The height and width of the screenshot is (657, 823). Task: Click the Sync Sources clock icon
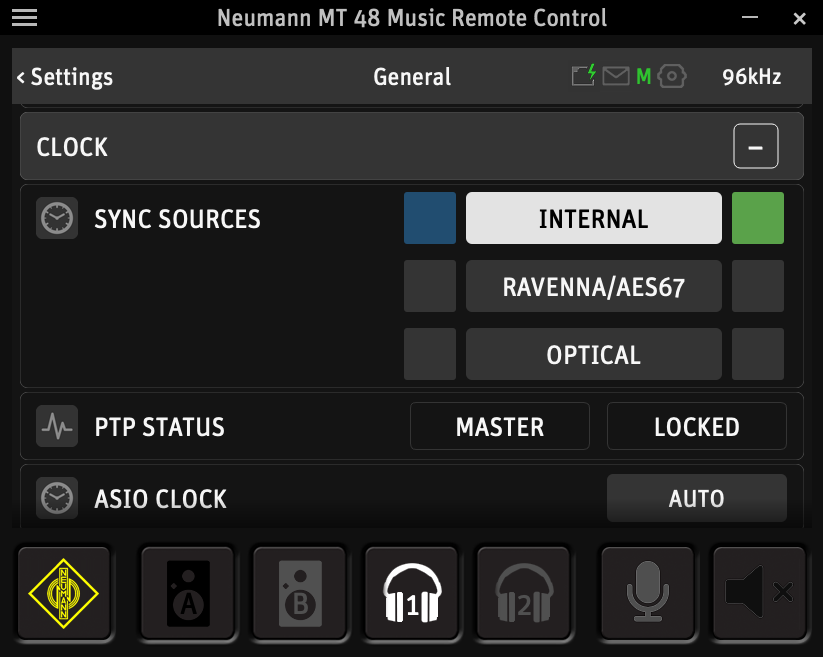[57, 218]
